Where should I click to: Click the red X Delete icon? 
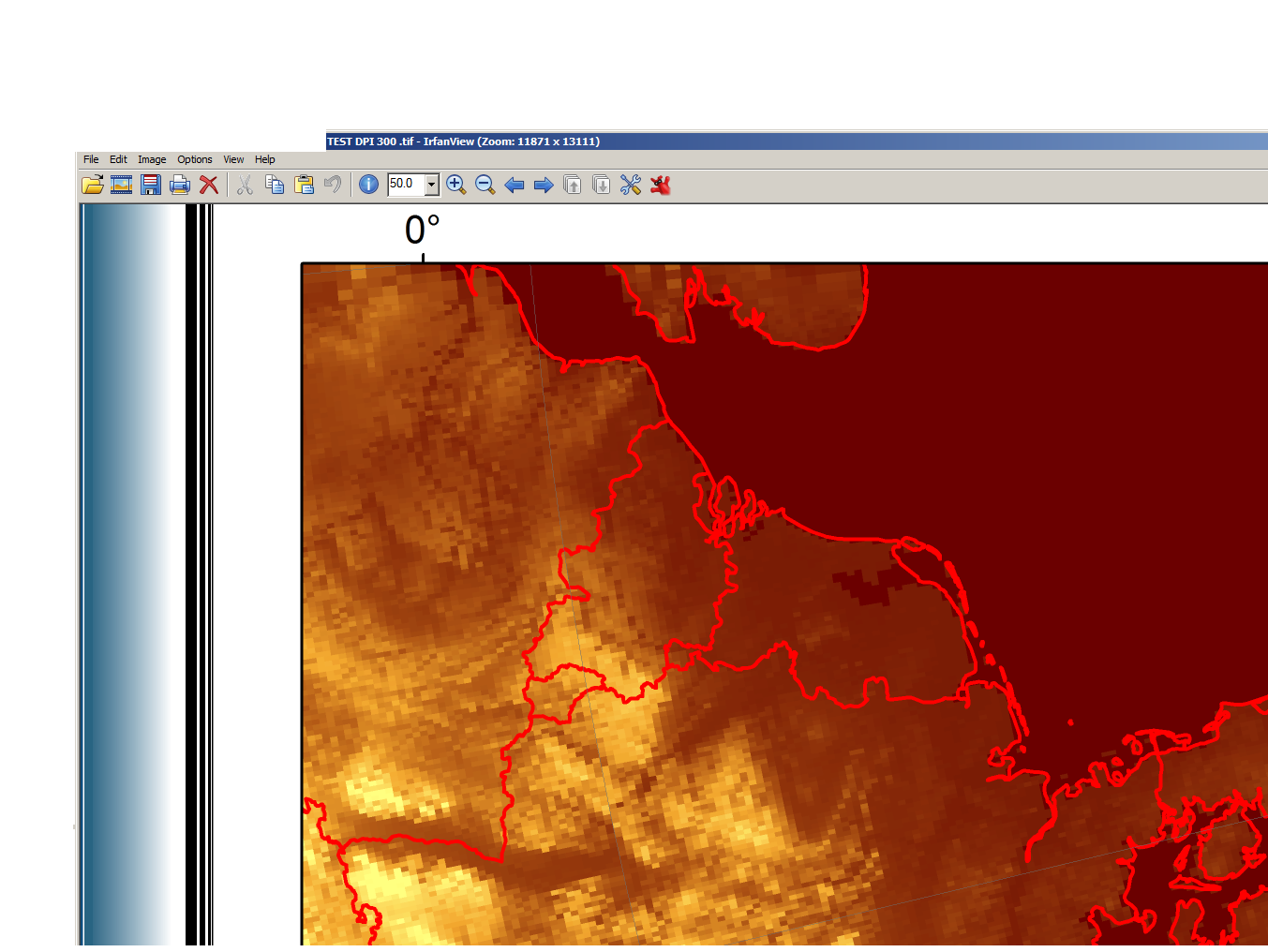click(x=208, y=185)
